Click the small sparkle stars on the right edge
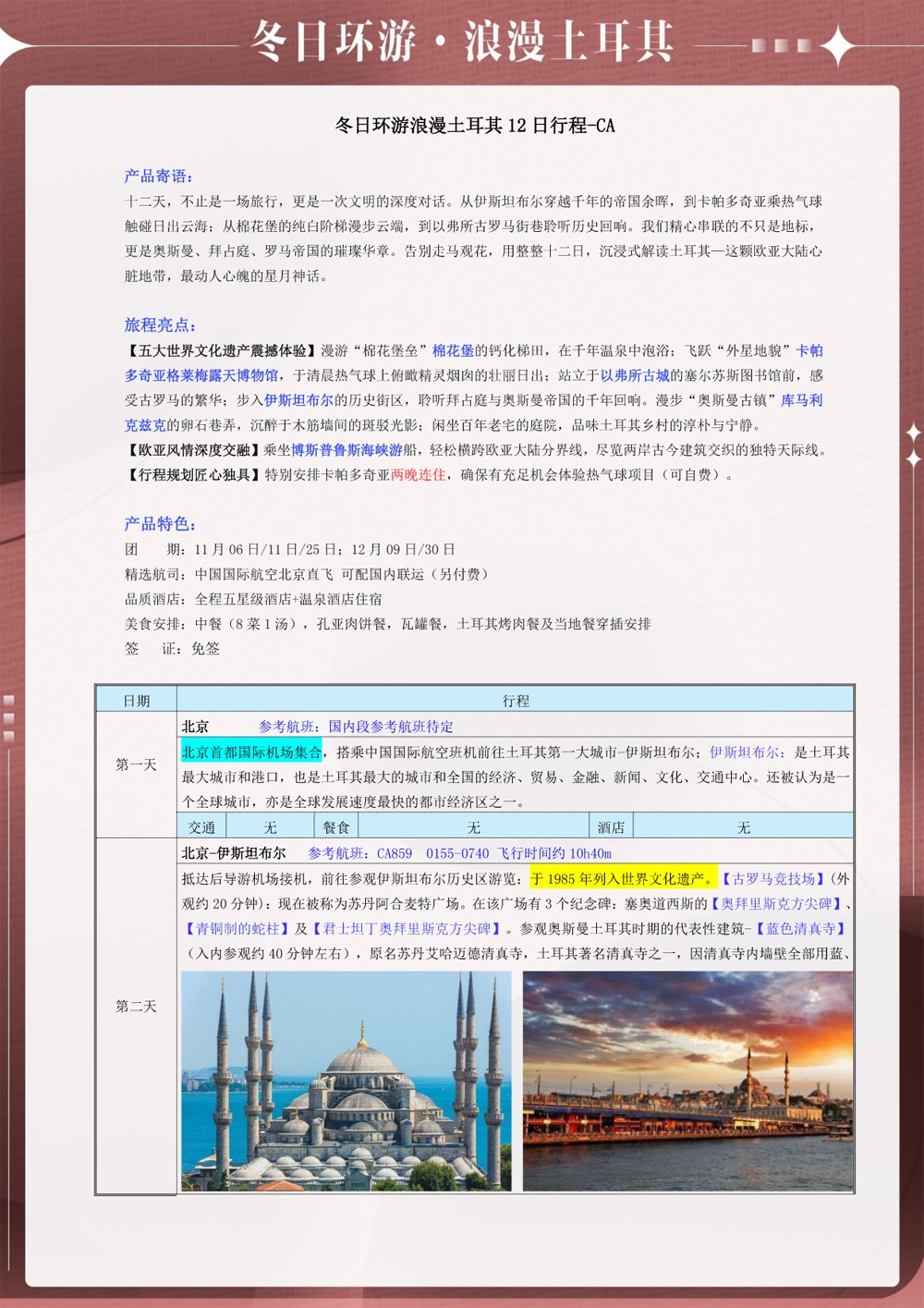Image resolution: width=924 pixels, height=1308 pixels. [913, 445]
